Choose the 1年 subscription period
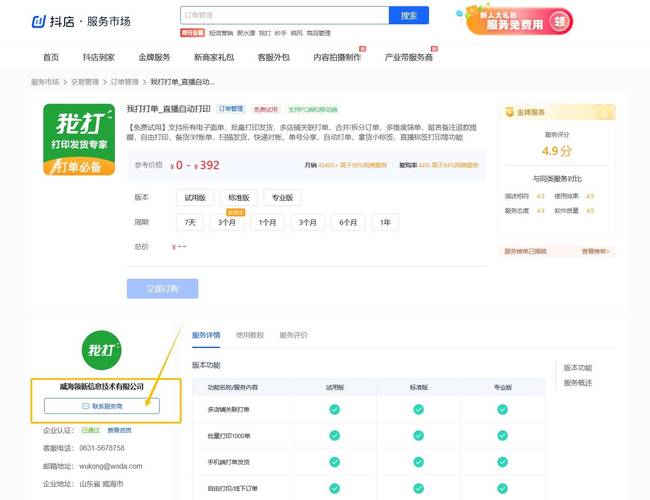The width and height of the screenshot is (650, 500). tap(386, 222)
